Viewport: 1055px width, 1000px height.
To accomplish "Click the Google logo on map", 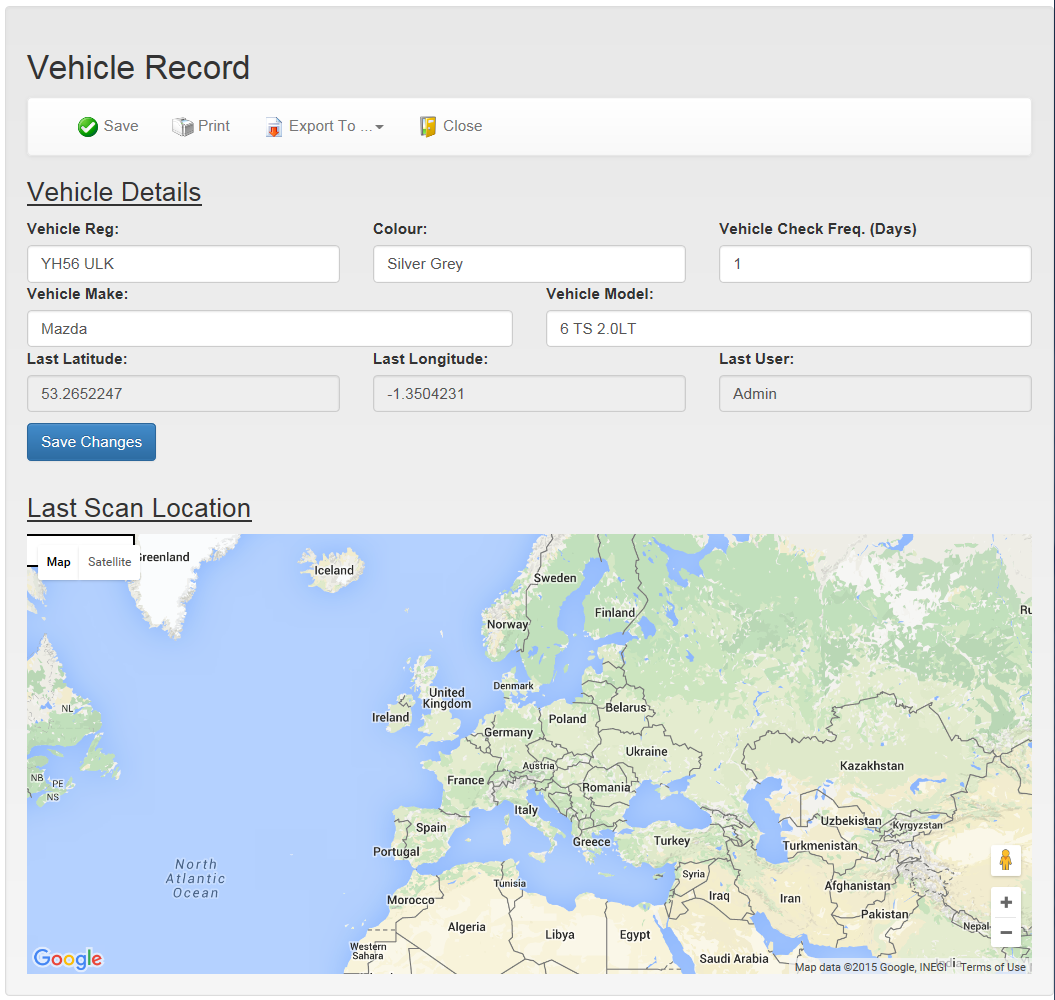I will pyautogui.click(x=68, y=958).
